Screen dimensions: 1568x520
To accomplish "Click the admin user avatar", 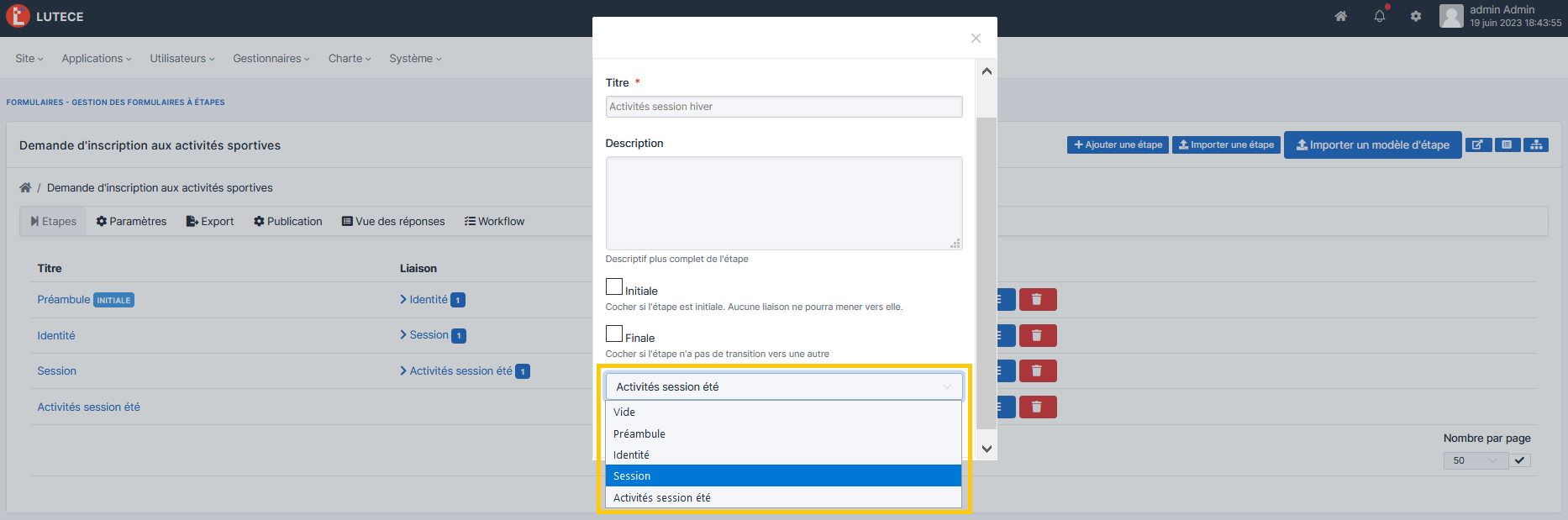I will [1451, 16].
